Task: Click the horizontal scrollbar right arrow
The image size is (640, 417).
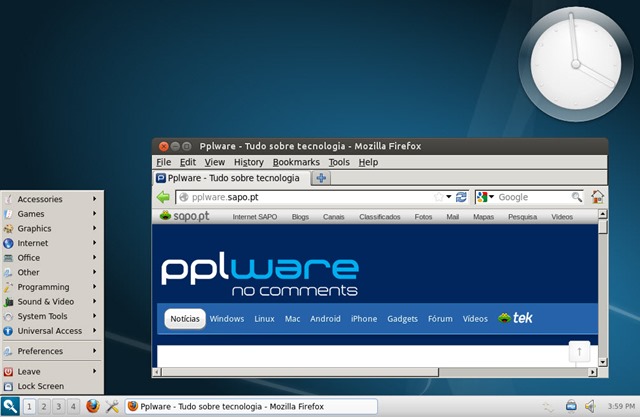Action: (x=593, y=372)
